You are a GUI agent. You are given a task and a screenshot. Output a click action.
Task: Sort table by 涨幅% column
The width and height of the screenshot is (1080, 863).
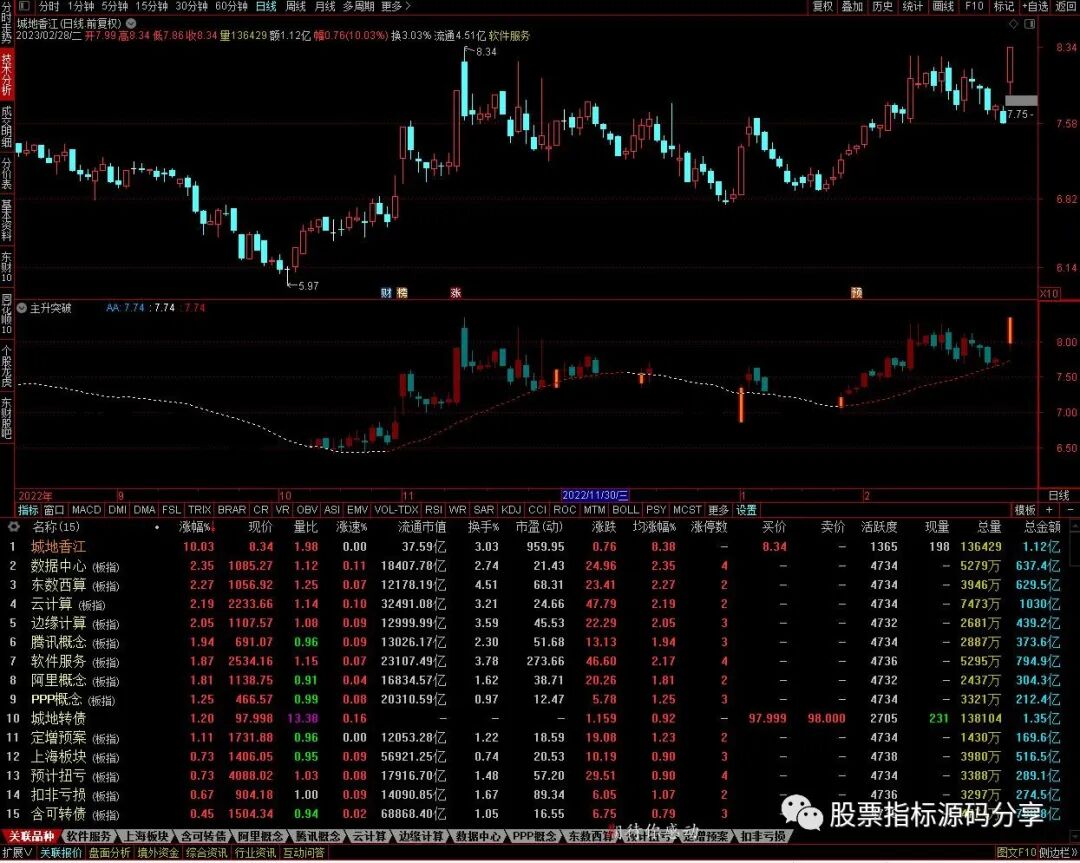196,527
